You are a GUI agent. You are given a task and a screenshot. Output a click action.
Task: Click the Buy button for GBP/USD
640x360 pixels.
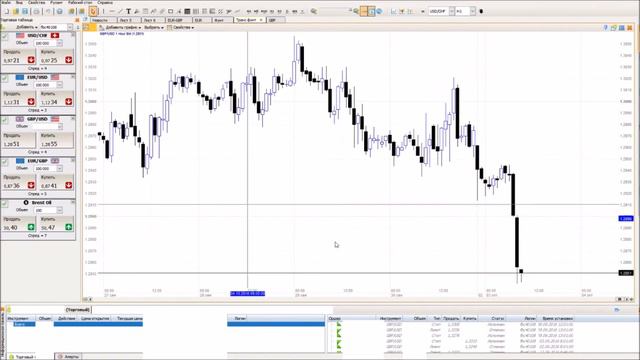pyautogui.click(x=56, y=140)
